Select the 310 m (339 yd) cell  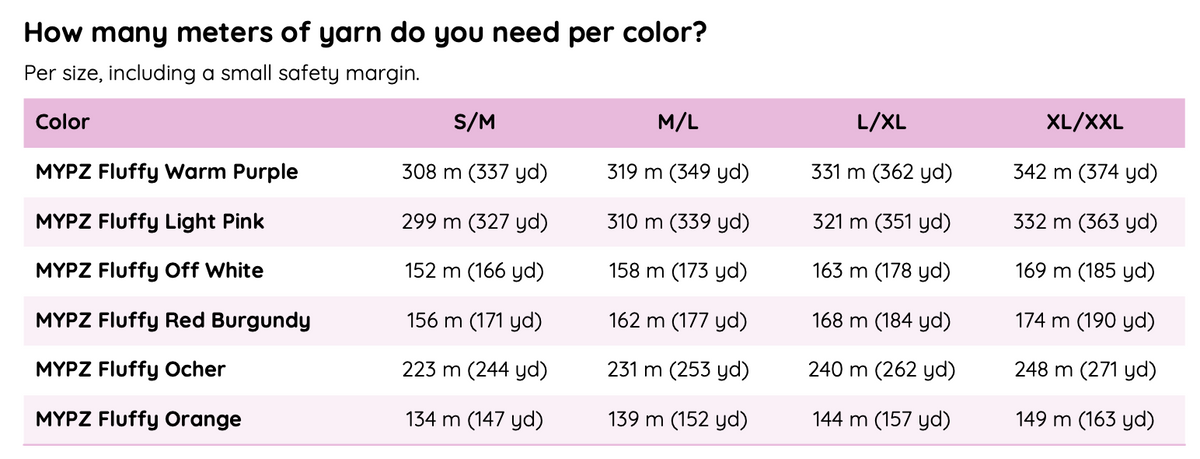click(678, 222)
